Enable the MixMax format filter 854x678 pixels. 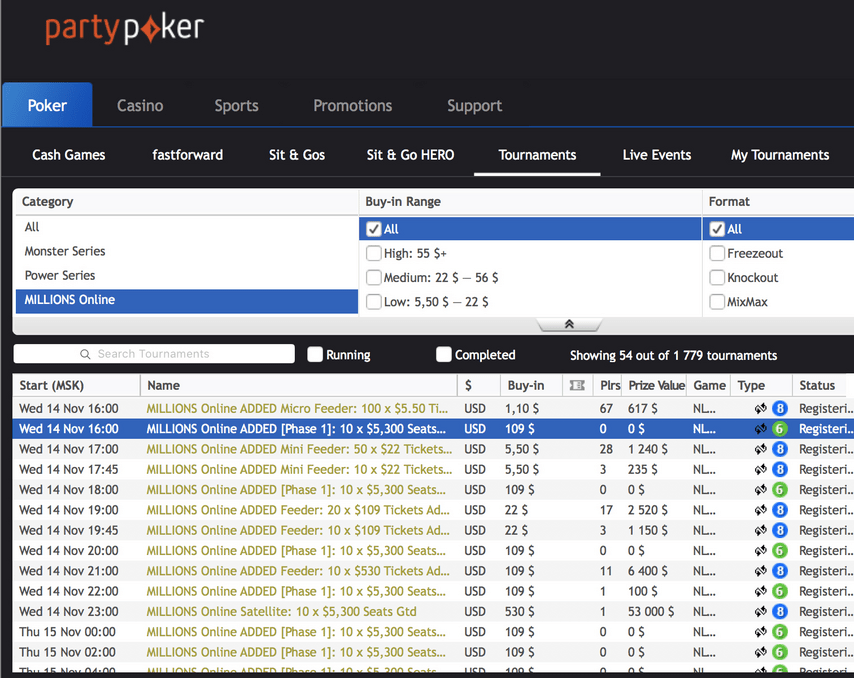coord(717,302)
